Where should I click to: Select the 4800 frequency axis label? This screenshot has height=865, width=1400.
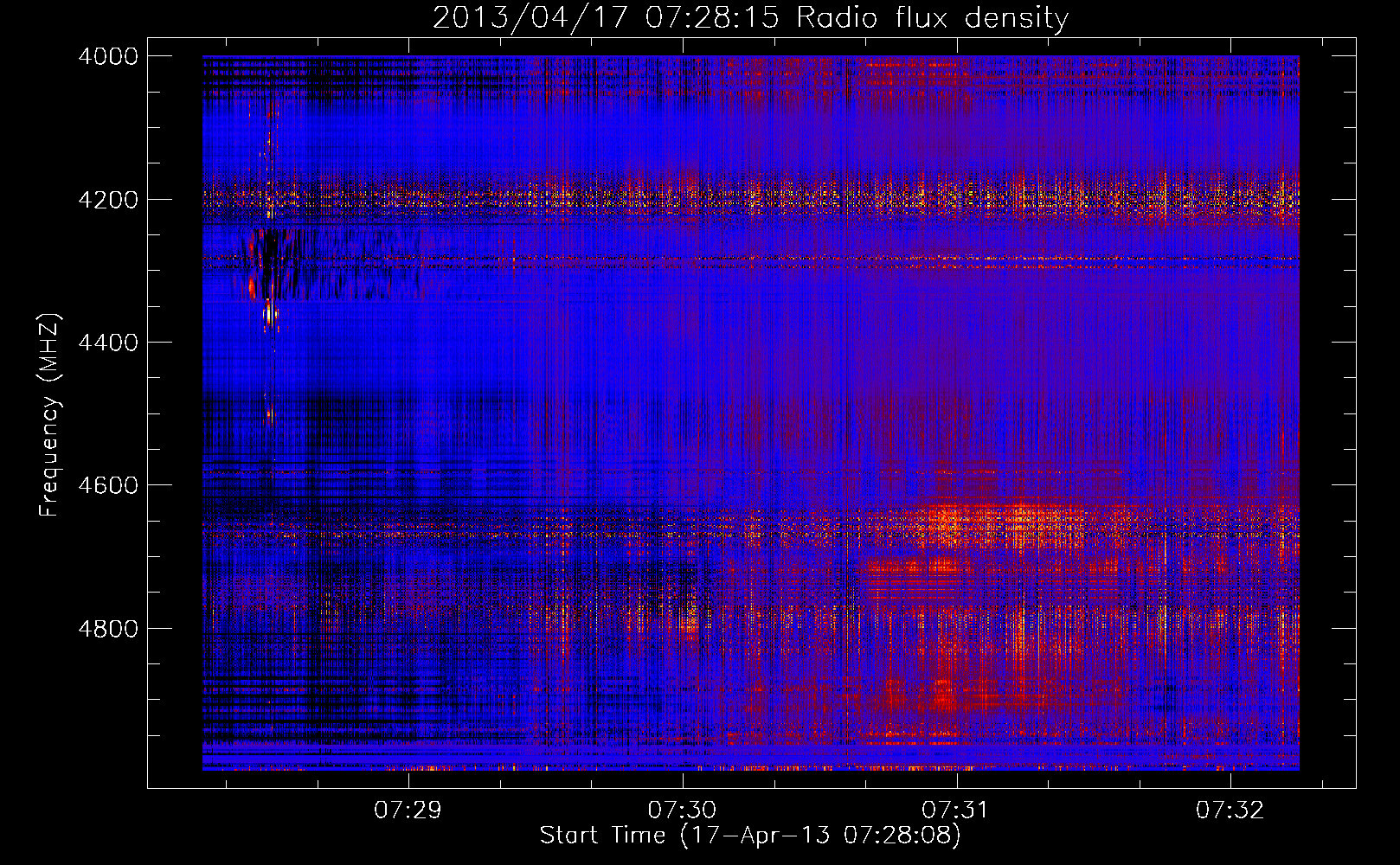(x=108, y=628)
